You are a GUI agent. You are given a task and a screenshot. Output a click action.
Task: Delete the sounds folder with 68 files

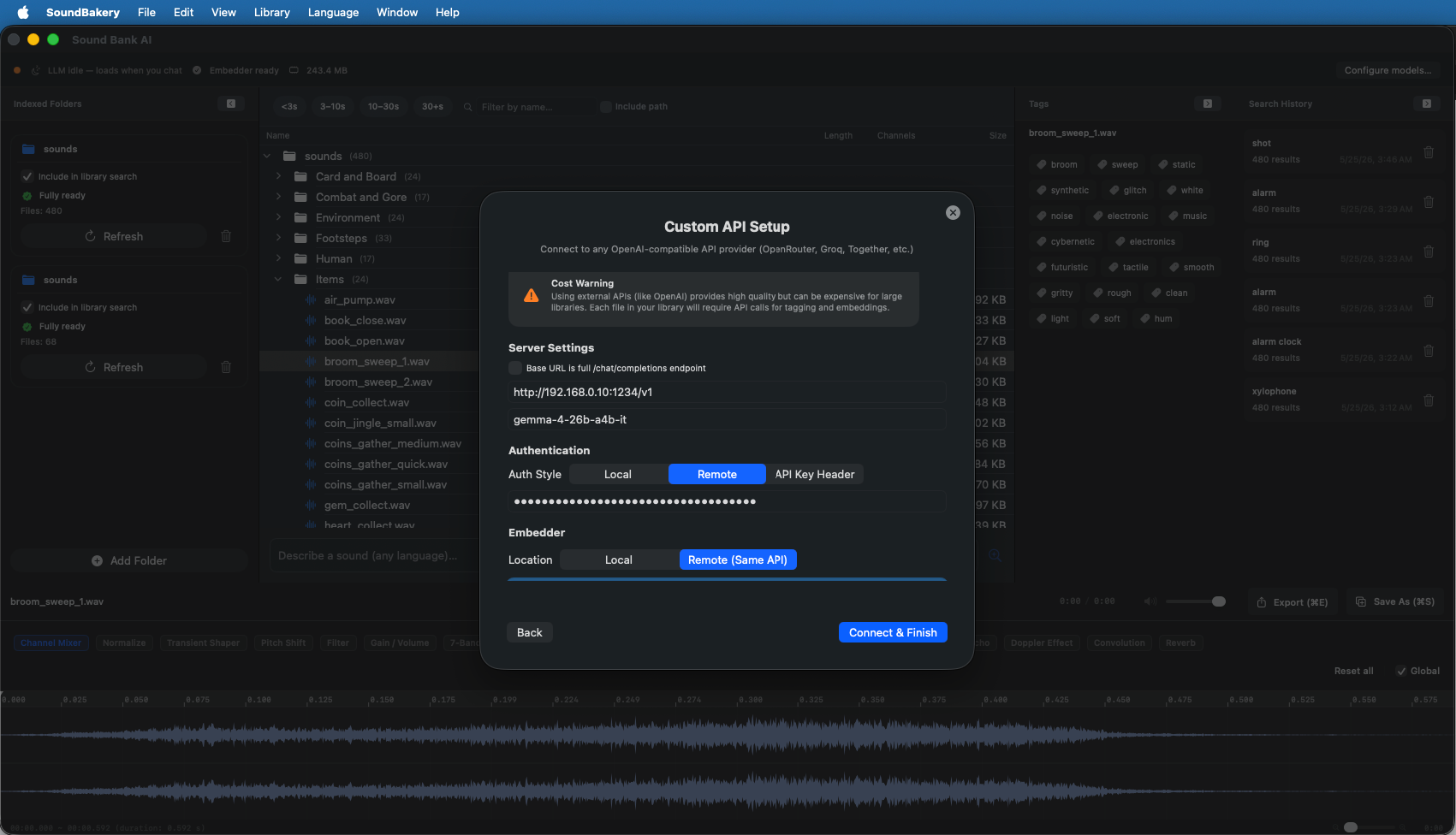coord(226,367)
